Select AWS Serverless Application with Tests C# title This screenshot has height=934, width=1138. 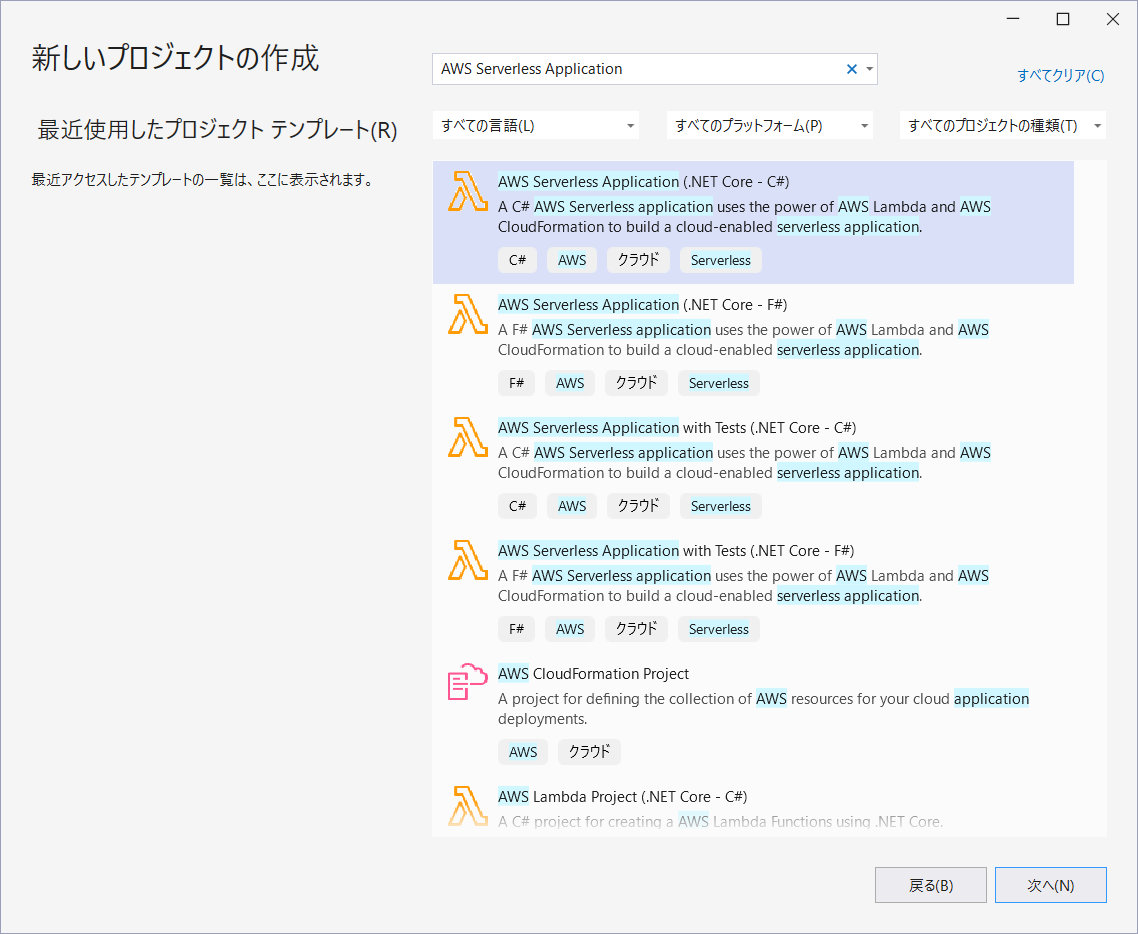[x=677, y=427]
